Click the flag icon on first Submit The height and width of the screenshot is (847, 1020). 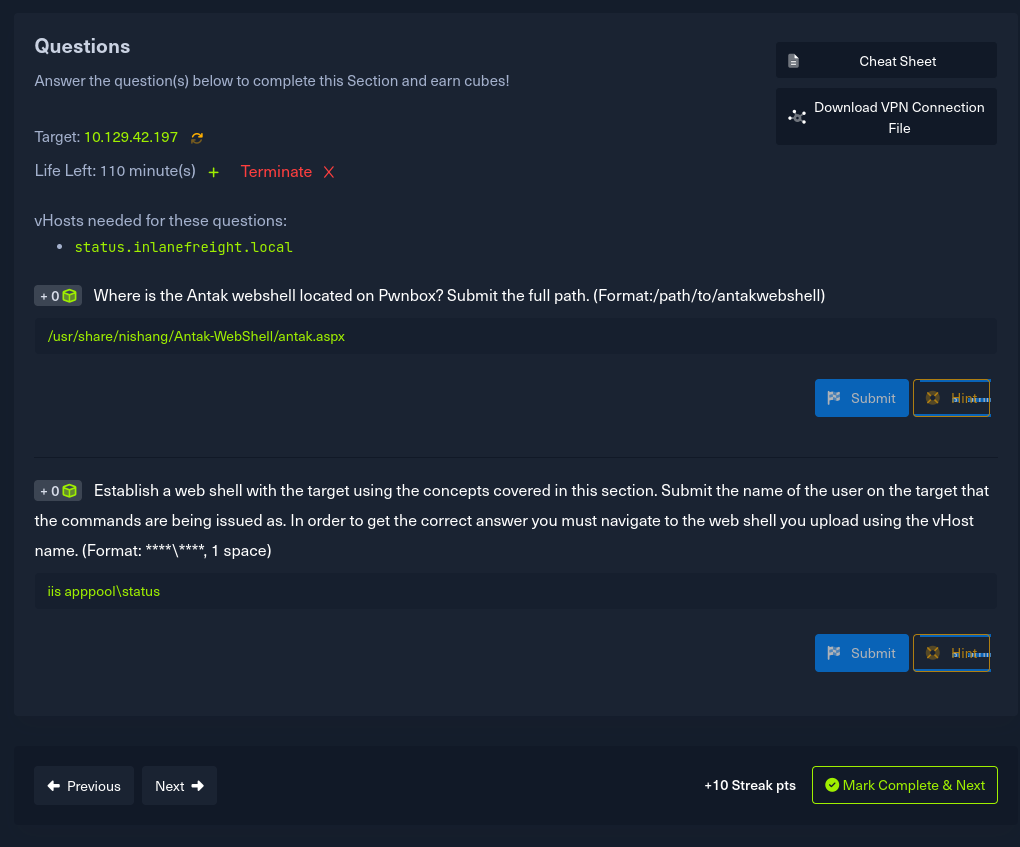[x=834, y=398]
